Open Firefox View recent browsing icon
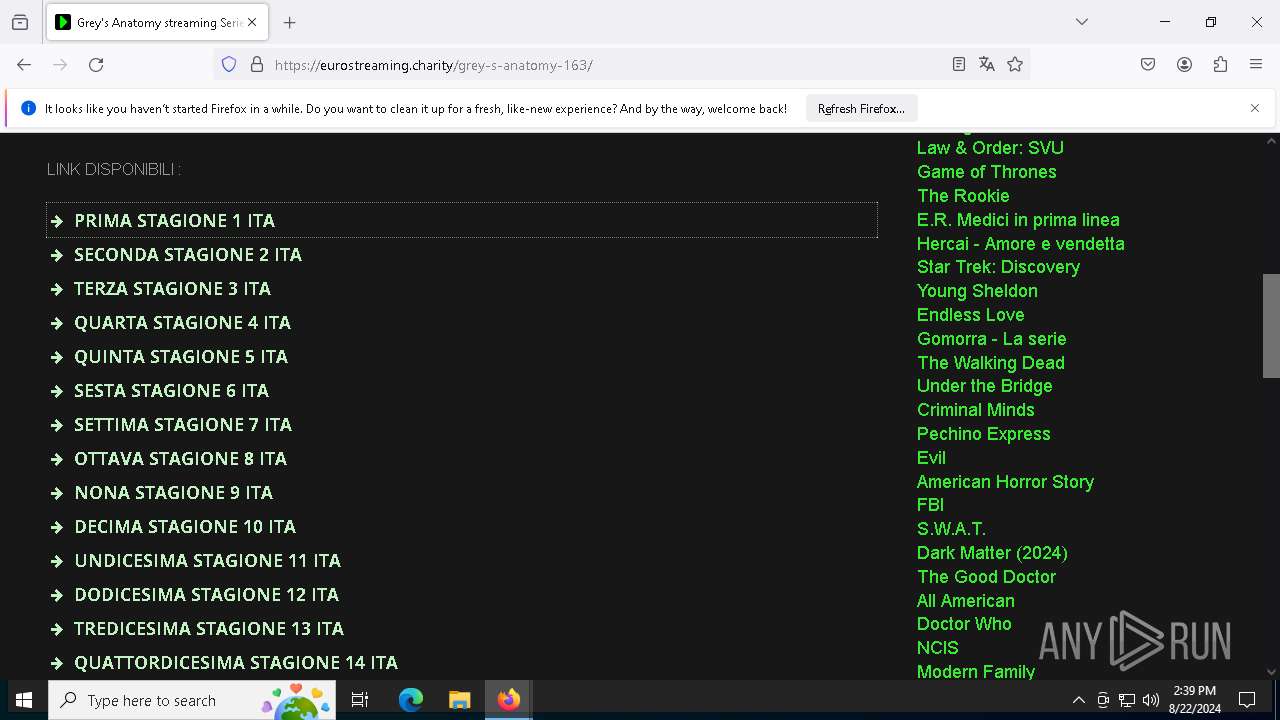The image size is (1280, 720). coord(20,22)
